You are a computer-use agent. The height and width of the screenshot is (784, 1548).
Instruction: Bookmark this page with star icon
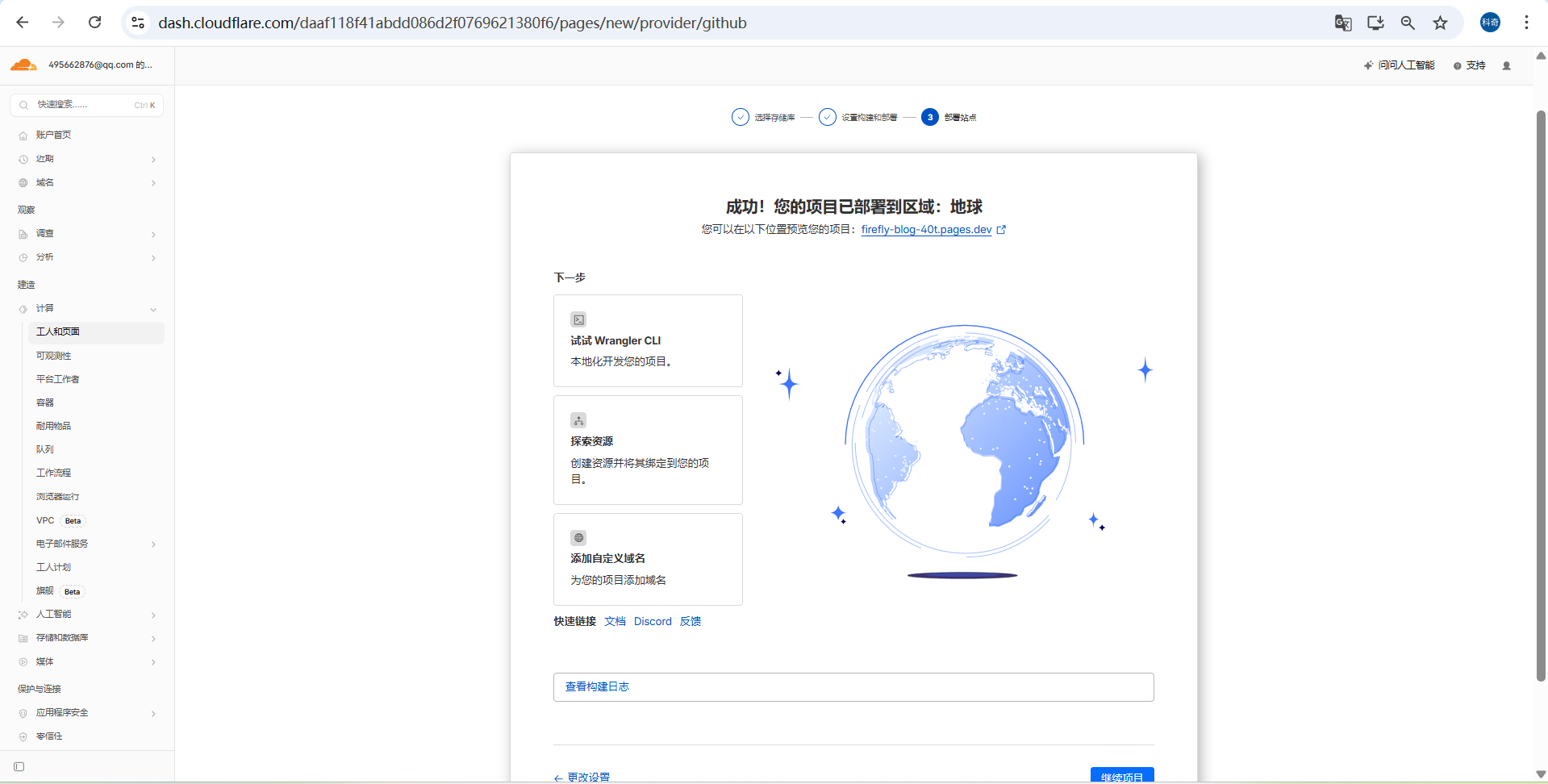[1440, 23]
